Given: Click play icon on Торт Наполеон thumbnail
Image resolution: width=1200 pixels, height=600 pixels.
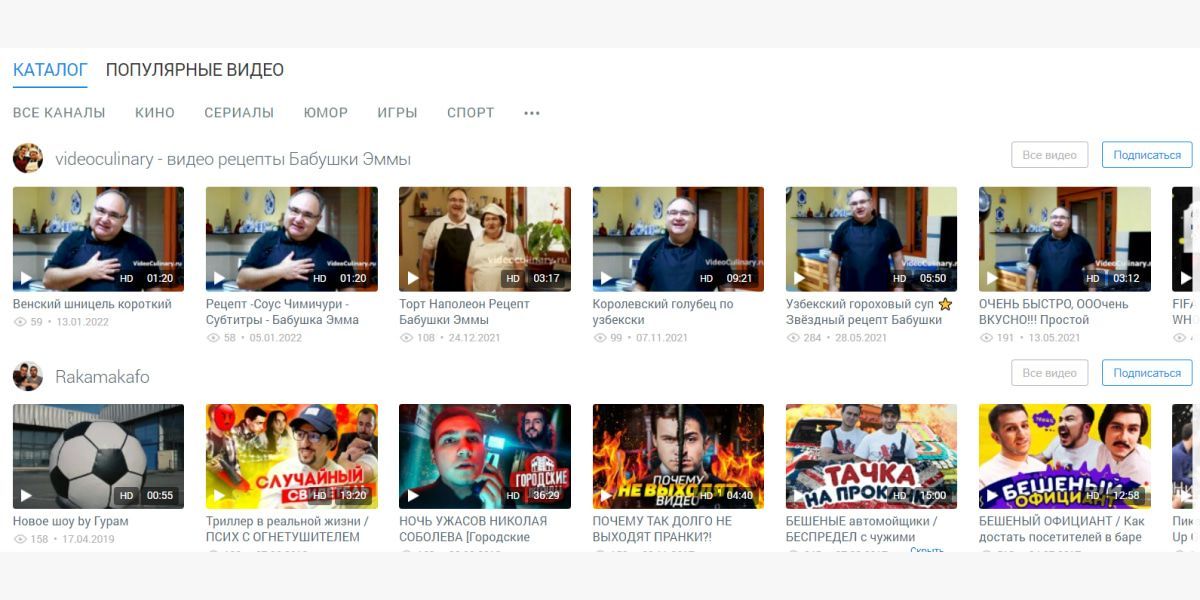Looking at the screenshot, I should pos(412,278).
